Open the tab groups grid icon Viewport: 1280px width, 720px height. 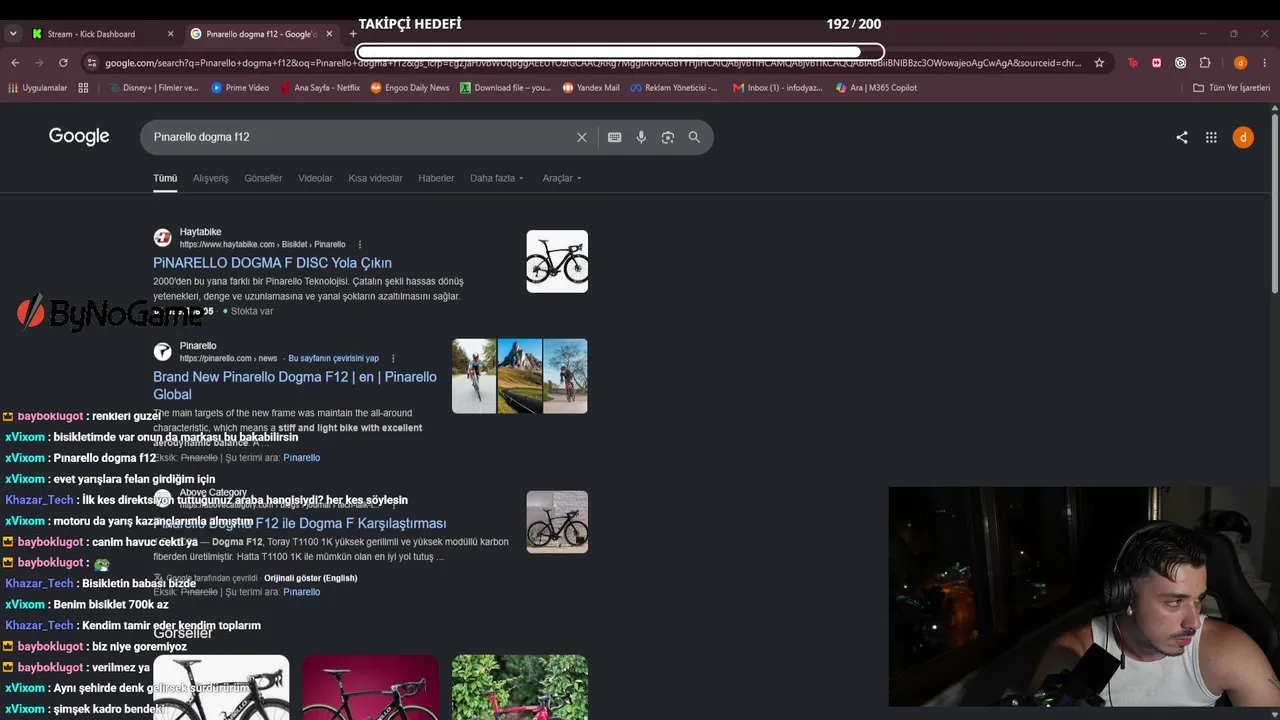pyautogui.click(x=83, y=88)
